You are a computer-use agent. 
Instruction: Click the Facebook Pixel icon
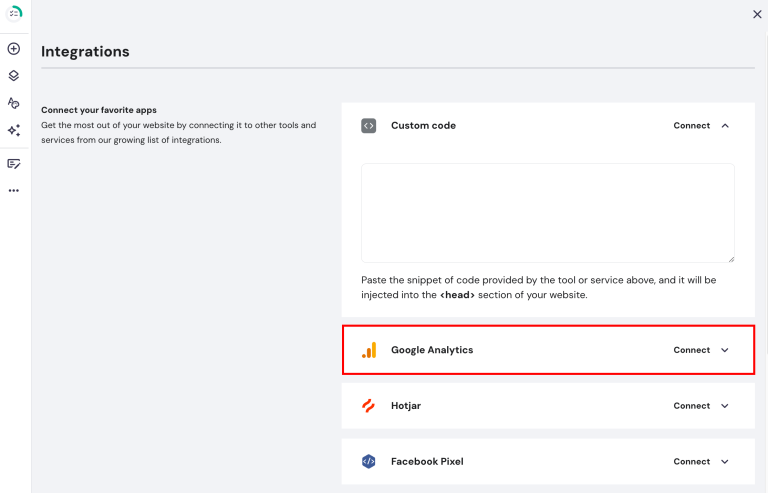click(369, 462)
